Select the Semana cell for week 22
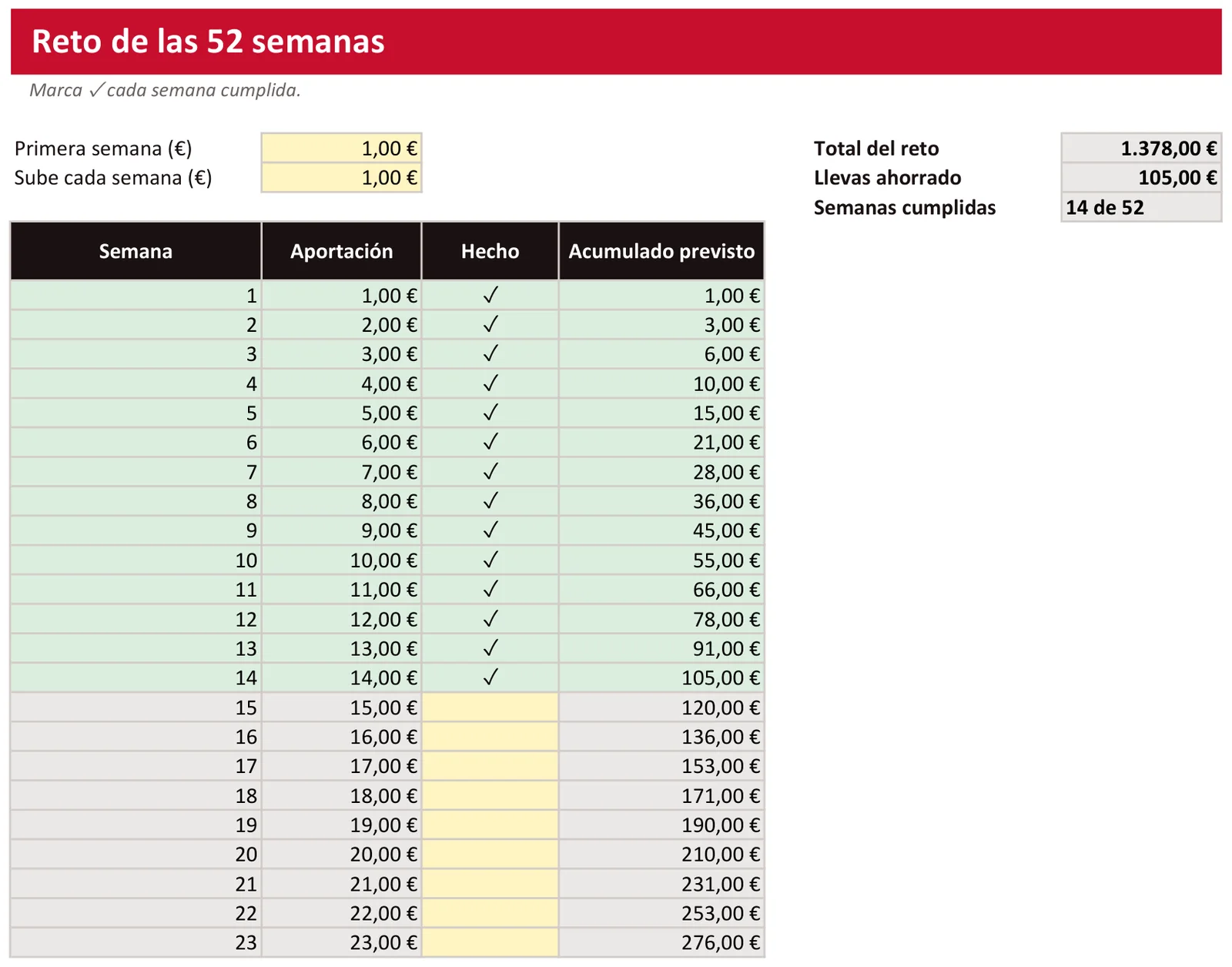Image resolution: width=1232 pixels, height=967 pixels. 136,913
